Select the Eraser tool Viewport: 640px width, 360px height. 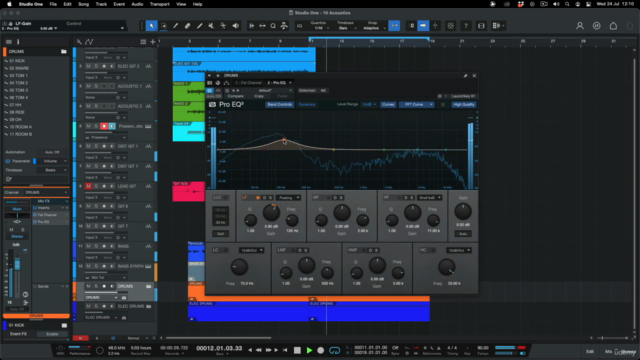[187, 26]
